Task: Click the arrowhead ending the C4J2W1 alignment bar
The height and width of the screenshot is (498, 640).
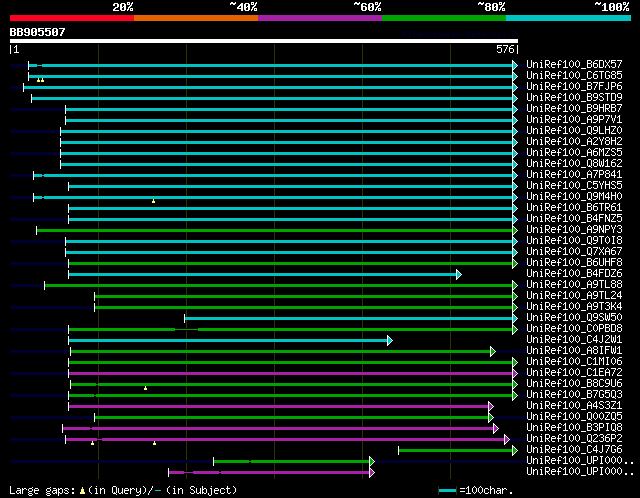Action: 390,340
